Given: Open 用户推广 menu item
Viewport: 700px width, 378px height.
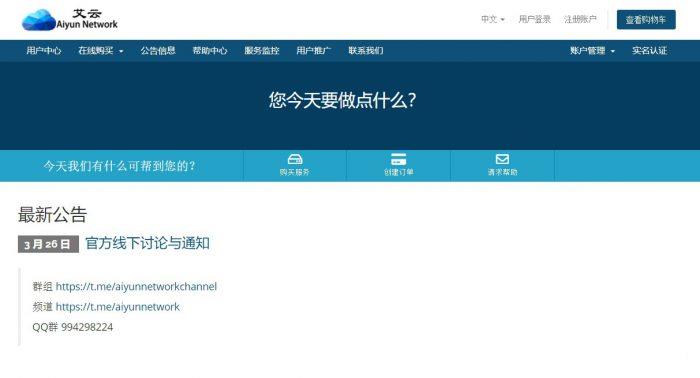Looking at the screenshot, I should click(x=313, y=50).
